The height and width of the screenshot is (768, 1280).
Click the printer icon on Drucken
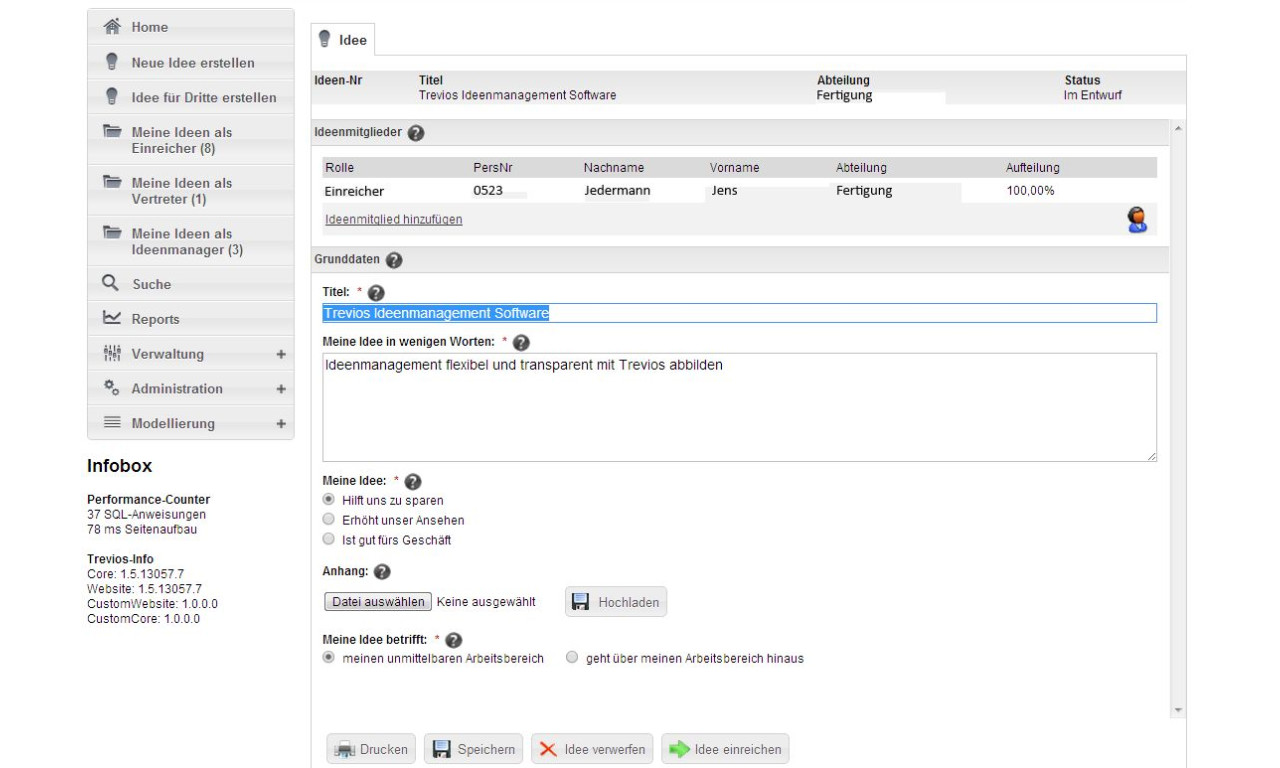tap(345, 749)
